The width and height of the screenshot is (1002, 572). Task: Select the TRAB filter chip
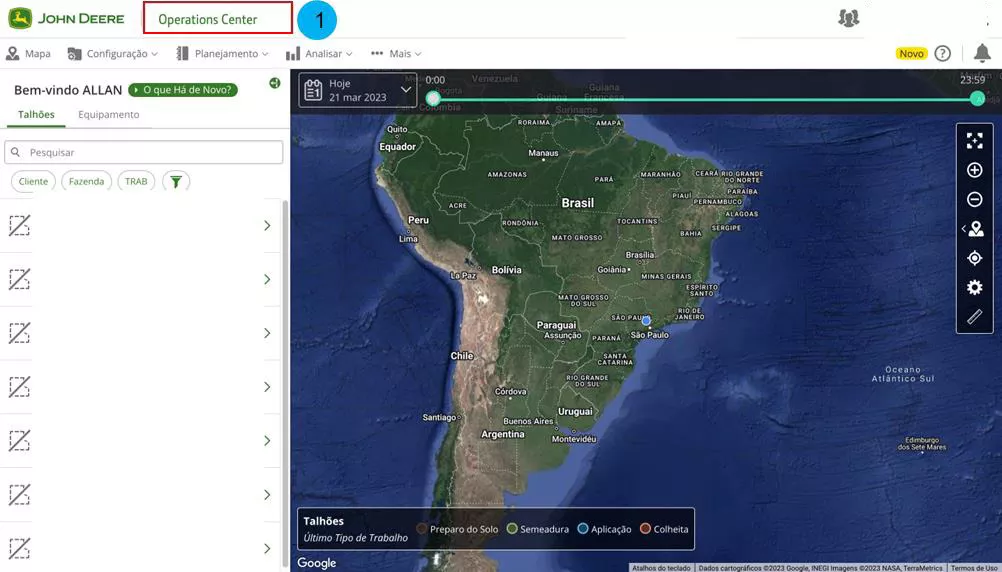coord(136,182)
